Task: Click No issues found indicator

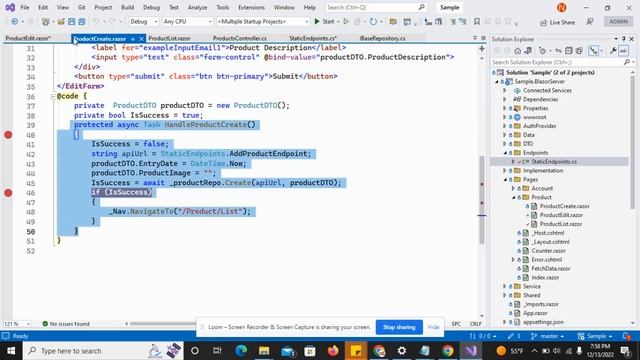Action: tap(66, 324)
